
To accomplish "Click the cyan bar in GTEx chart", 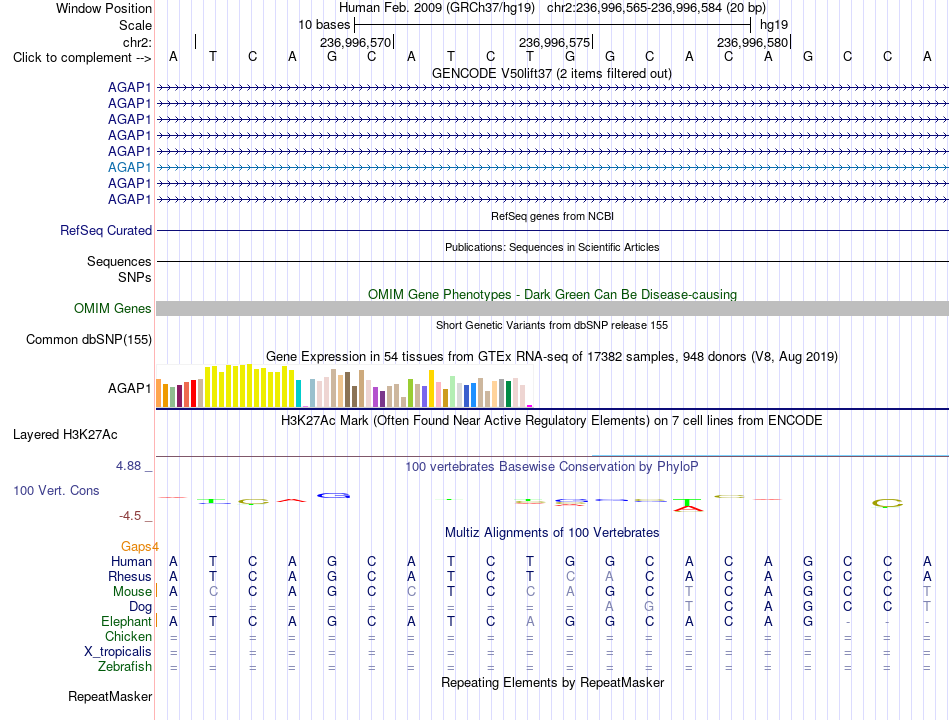I will pyautogui.click(x=298, y=393).
